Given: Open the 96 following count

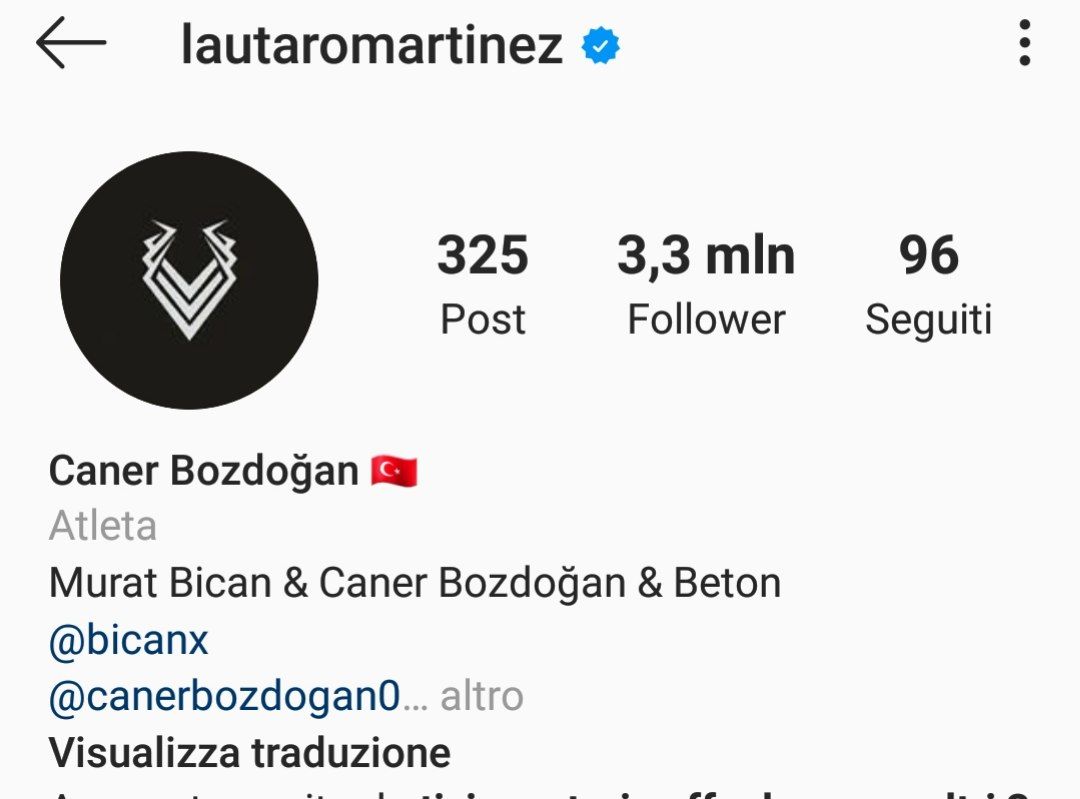Looking at the screenshot, I should [x=928, y=255].
